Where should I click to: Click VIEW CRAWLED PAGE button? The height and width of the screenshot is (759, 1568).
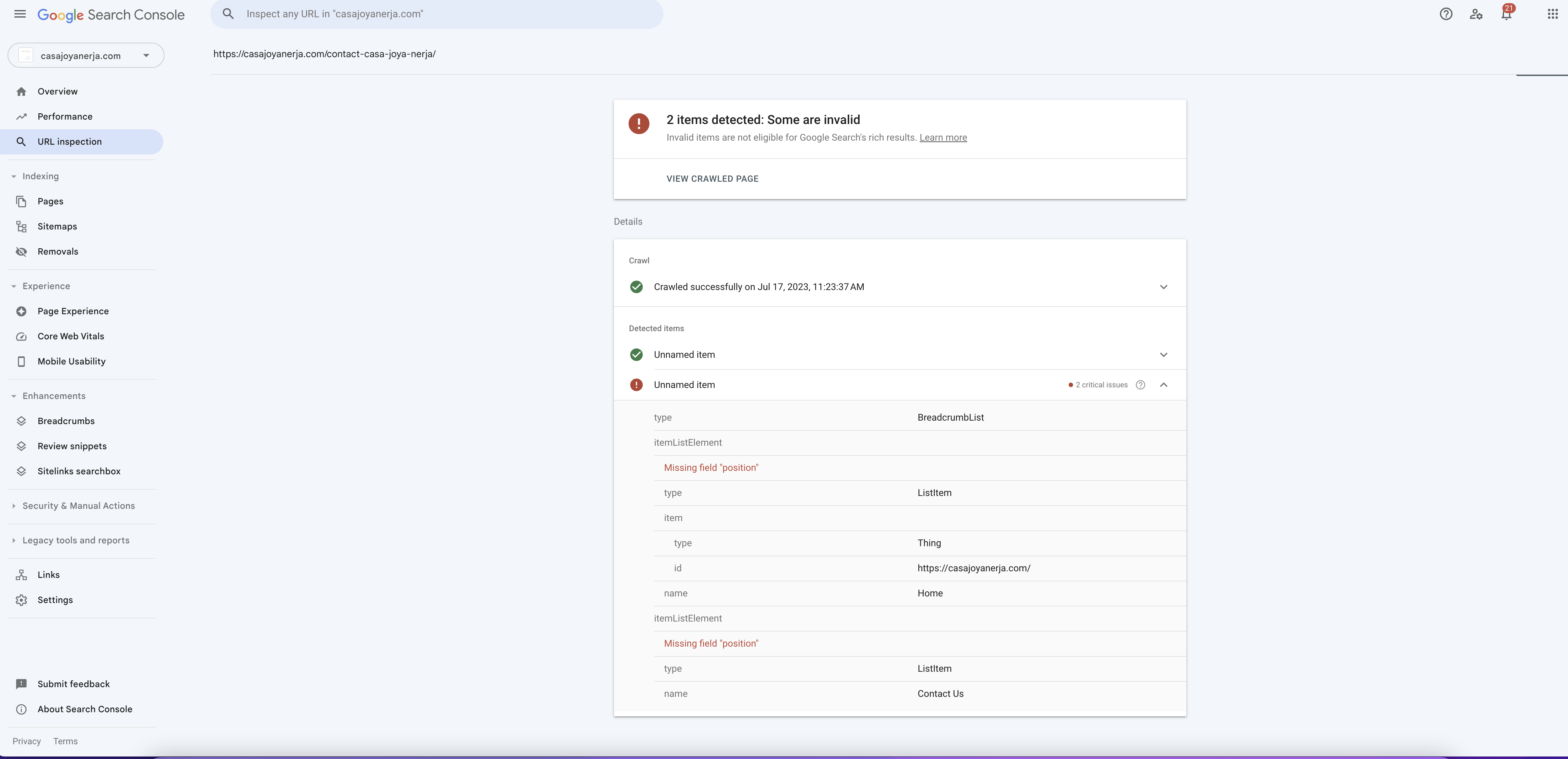pos(712,179)
